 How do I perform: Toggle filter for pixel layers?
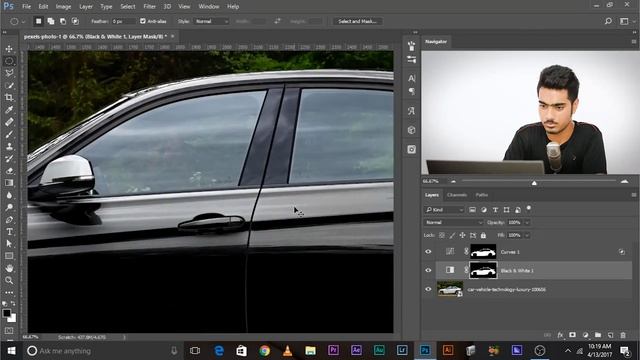click(x=472, y=210)
